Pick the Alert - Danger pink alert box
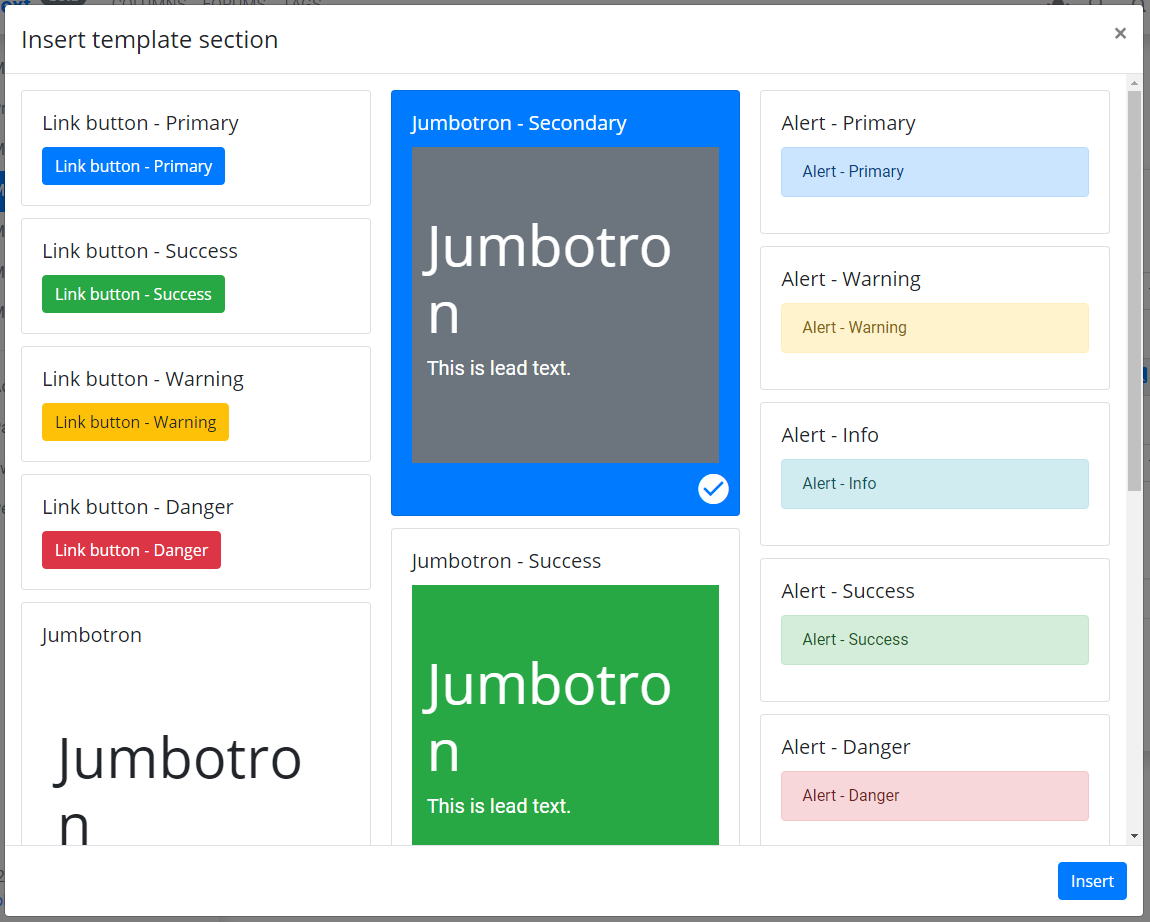This screenshot has height=922, width=1150. click(x=934, y=796)
